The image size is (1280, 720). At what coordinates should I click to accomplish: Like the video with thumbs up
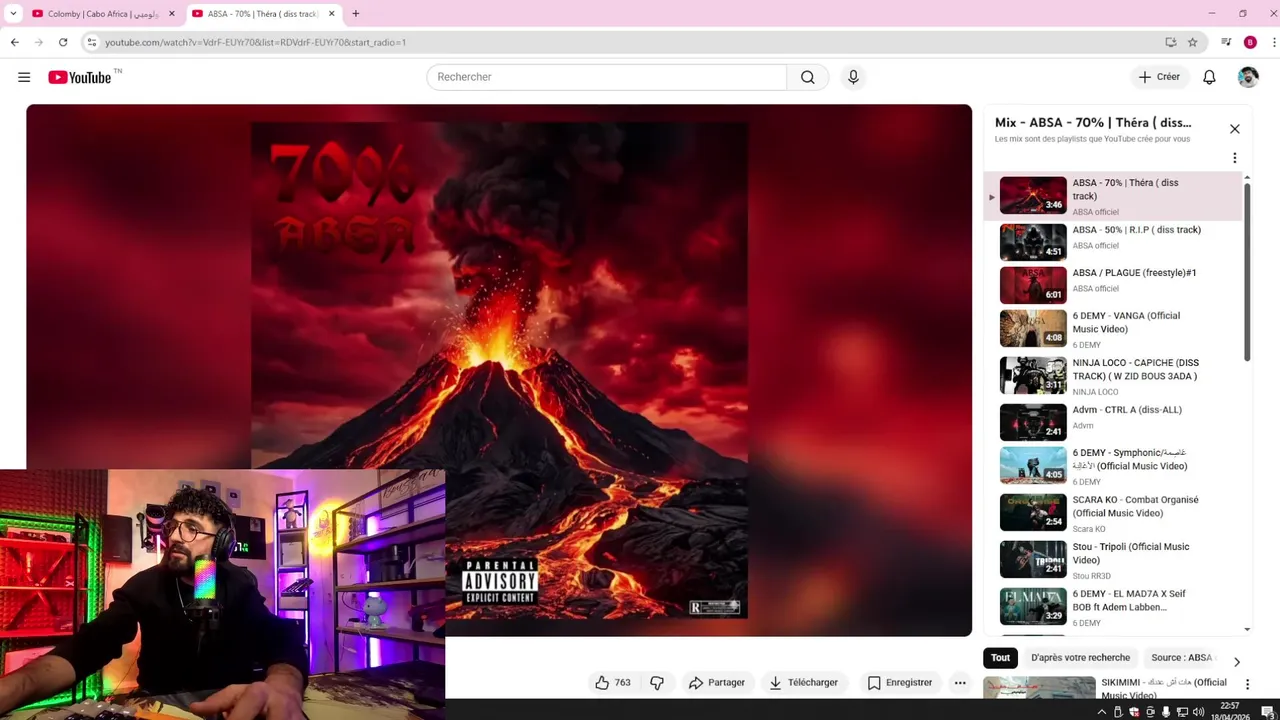[613, 683]
